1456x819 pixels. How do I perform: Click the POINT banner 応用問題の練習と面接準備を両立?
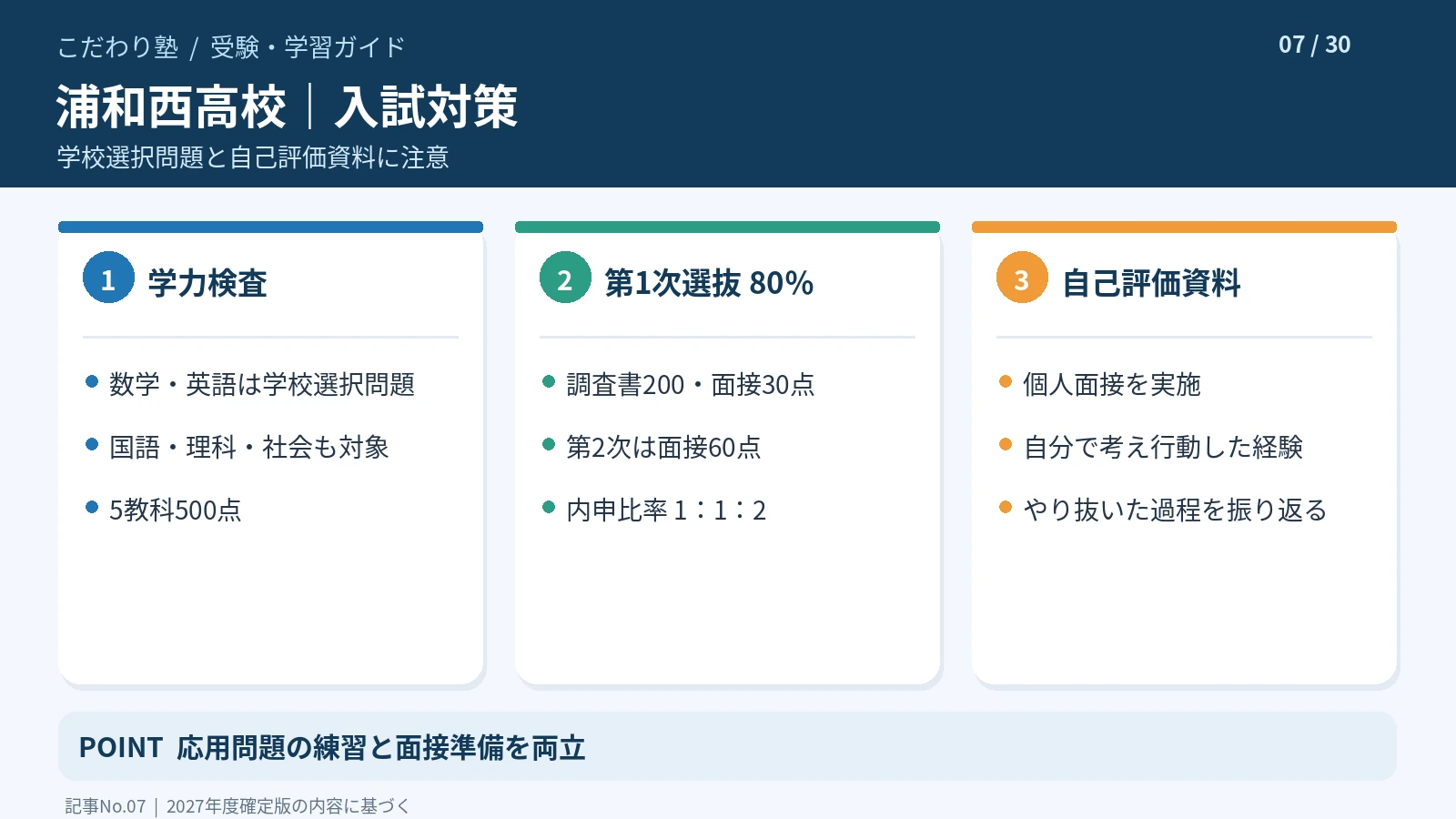point(727,746)
